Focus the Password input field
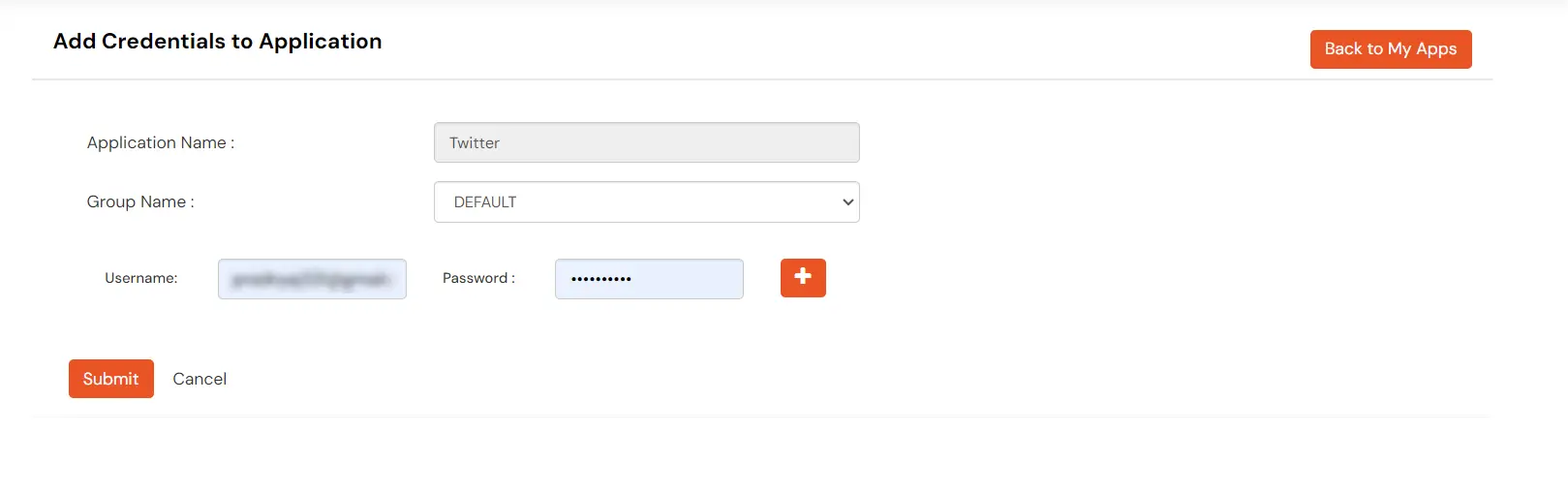Image resolution: width=1568 pixels, height=495 pixels. [x=649, y=279]
